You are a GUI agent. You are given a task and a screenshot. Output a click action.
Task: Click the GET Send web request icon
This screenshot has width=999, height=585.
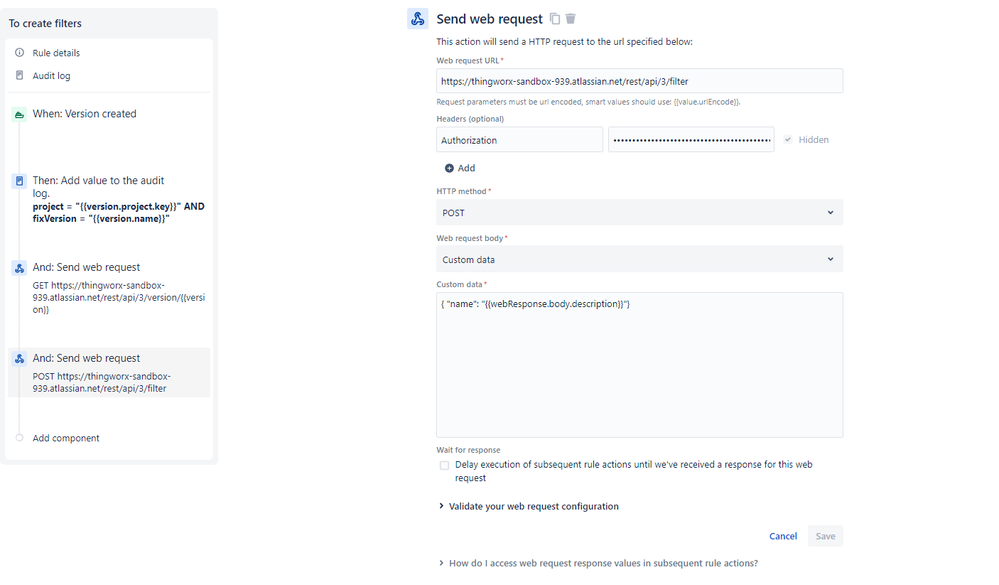point(19,268)
